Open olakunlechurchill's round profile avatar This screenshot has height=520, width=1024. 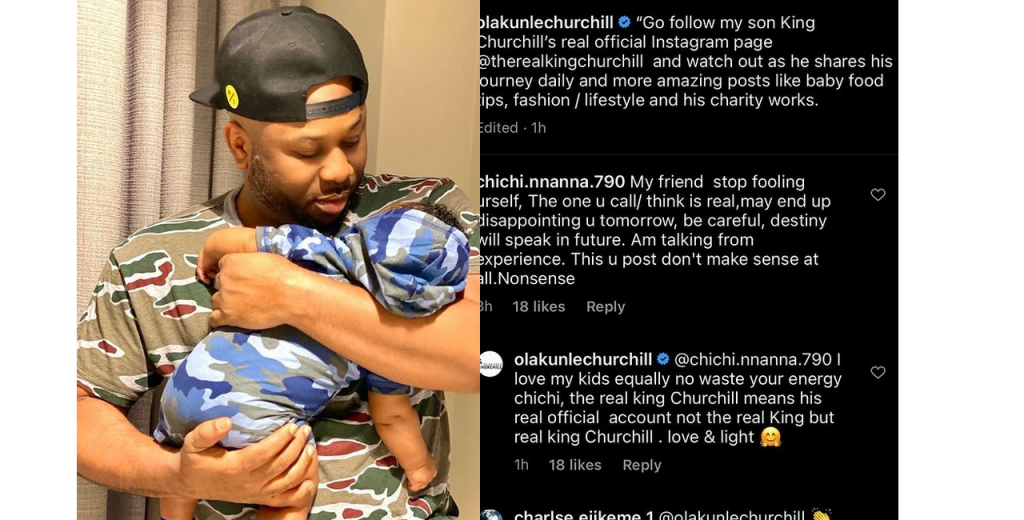click(x=491, y=364)
